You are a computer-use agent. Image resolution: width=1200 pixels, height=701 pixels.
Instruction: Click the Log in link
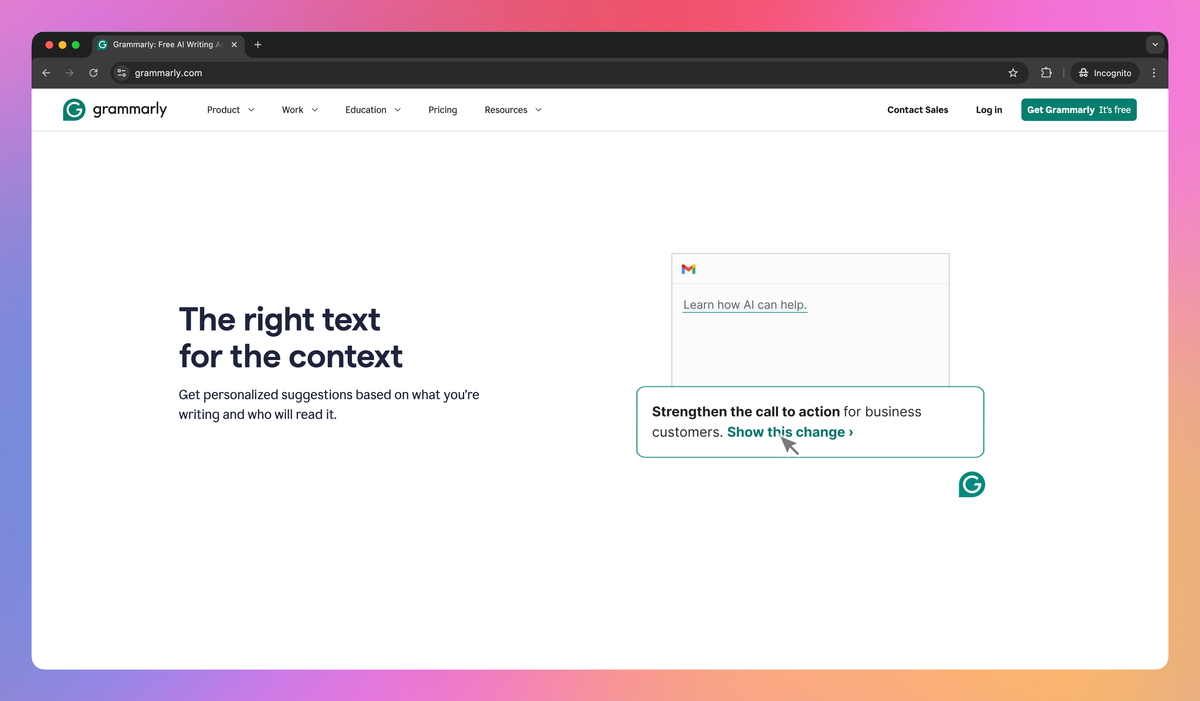tap(989, 110)
